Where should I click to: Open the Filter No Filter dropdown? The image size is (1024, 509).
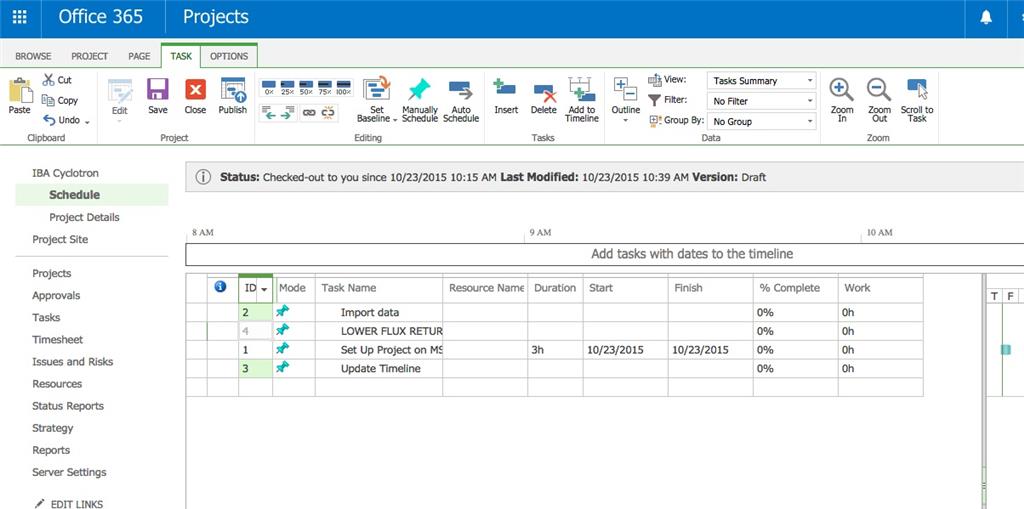click(762, 101)
